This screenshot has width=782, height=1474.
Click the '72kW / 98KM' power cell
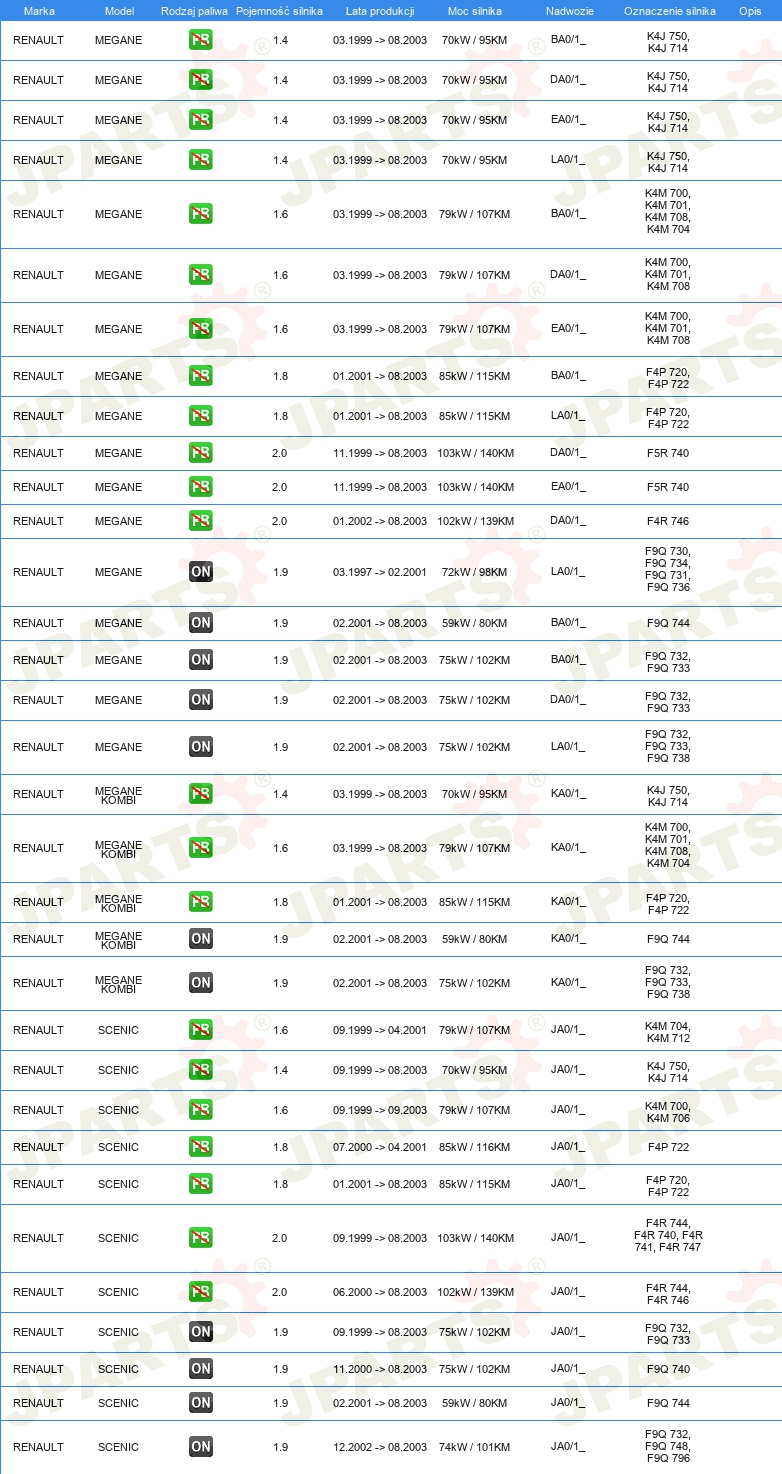pos(474,572)
